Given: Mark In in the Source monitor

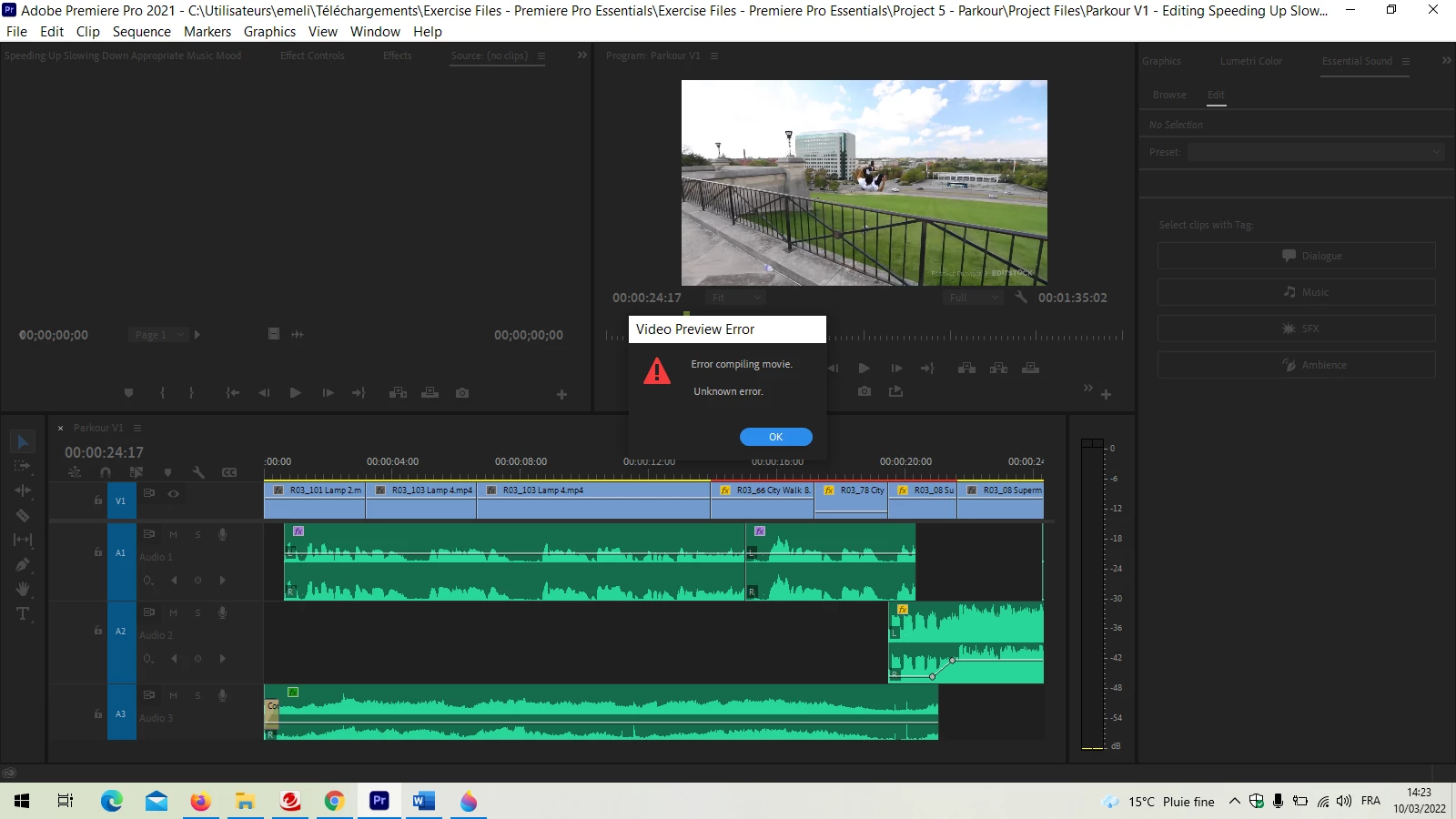Looking at the screenshot, I should pyautogui.click(x=162, y=393).
